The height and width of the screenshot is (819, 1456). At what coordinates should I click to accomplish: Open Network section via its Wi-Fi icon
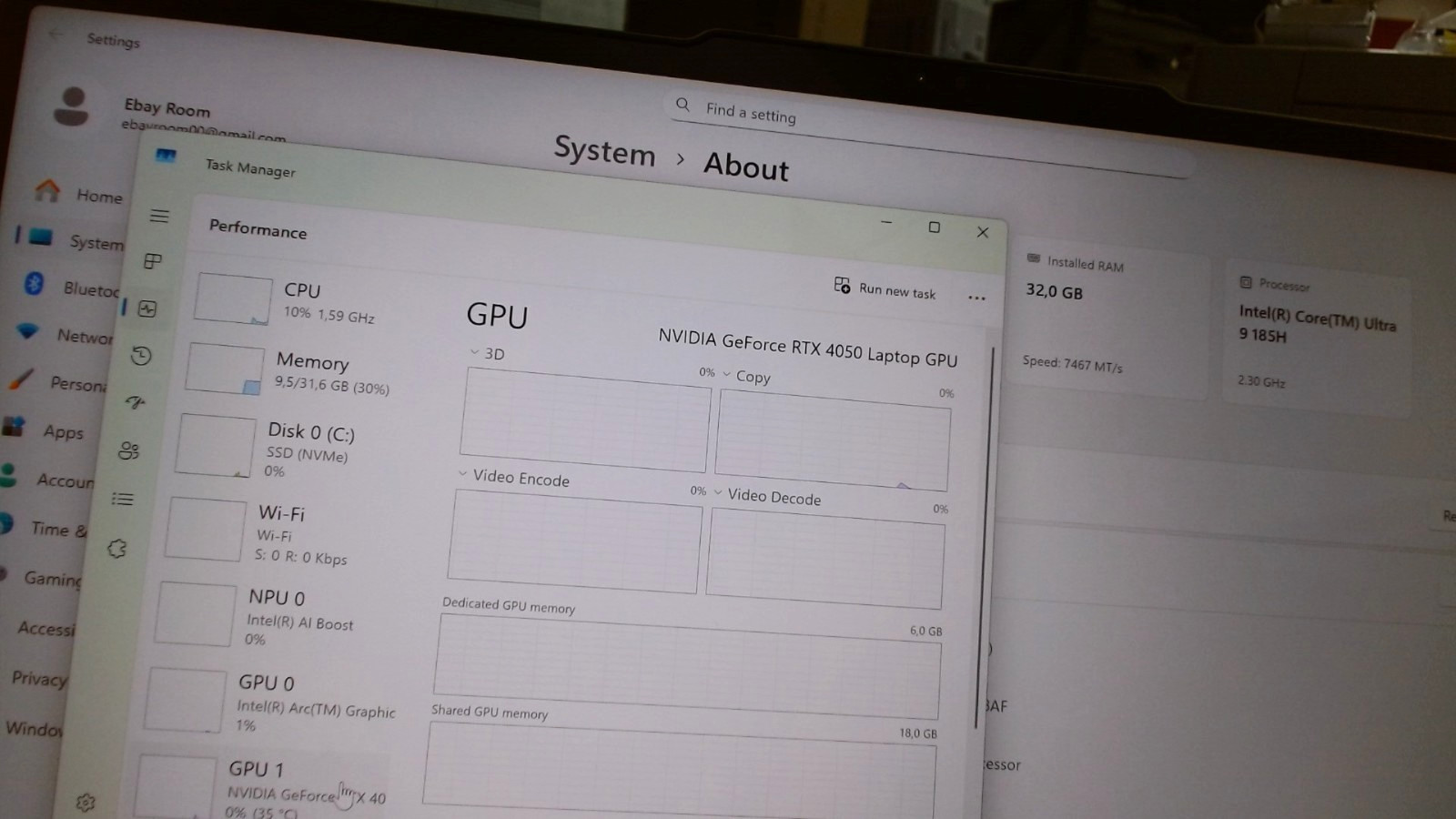[x=27, y=331]
